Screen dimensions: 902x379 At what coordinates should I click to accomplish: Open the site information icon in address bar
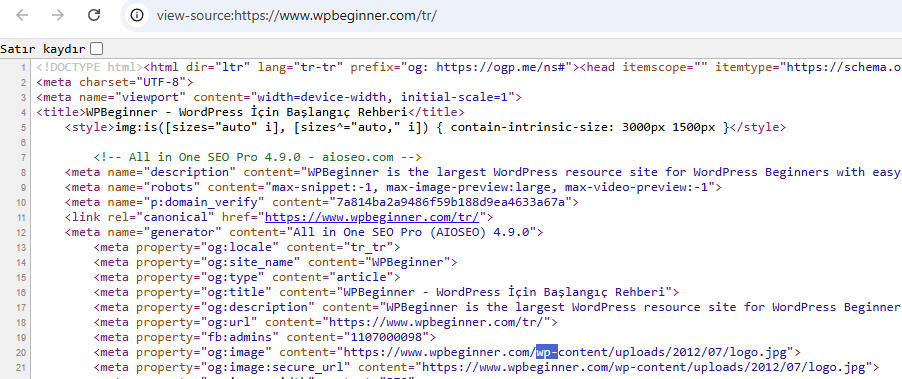137,16
